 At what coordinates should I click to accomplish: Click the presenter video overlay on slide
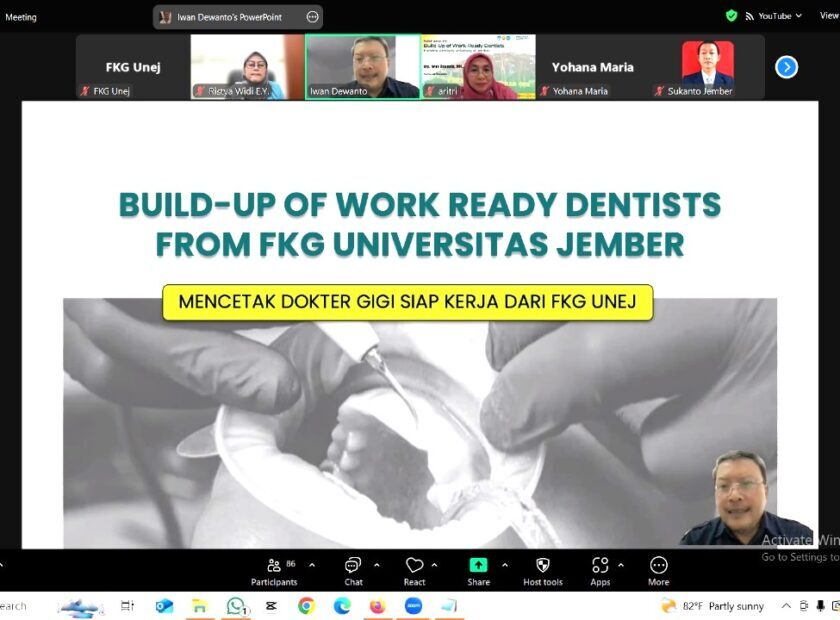tap(746, 498)
